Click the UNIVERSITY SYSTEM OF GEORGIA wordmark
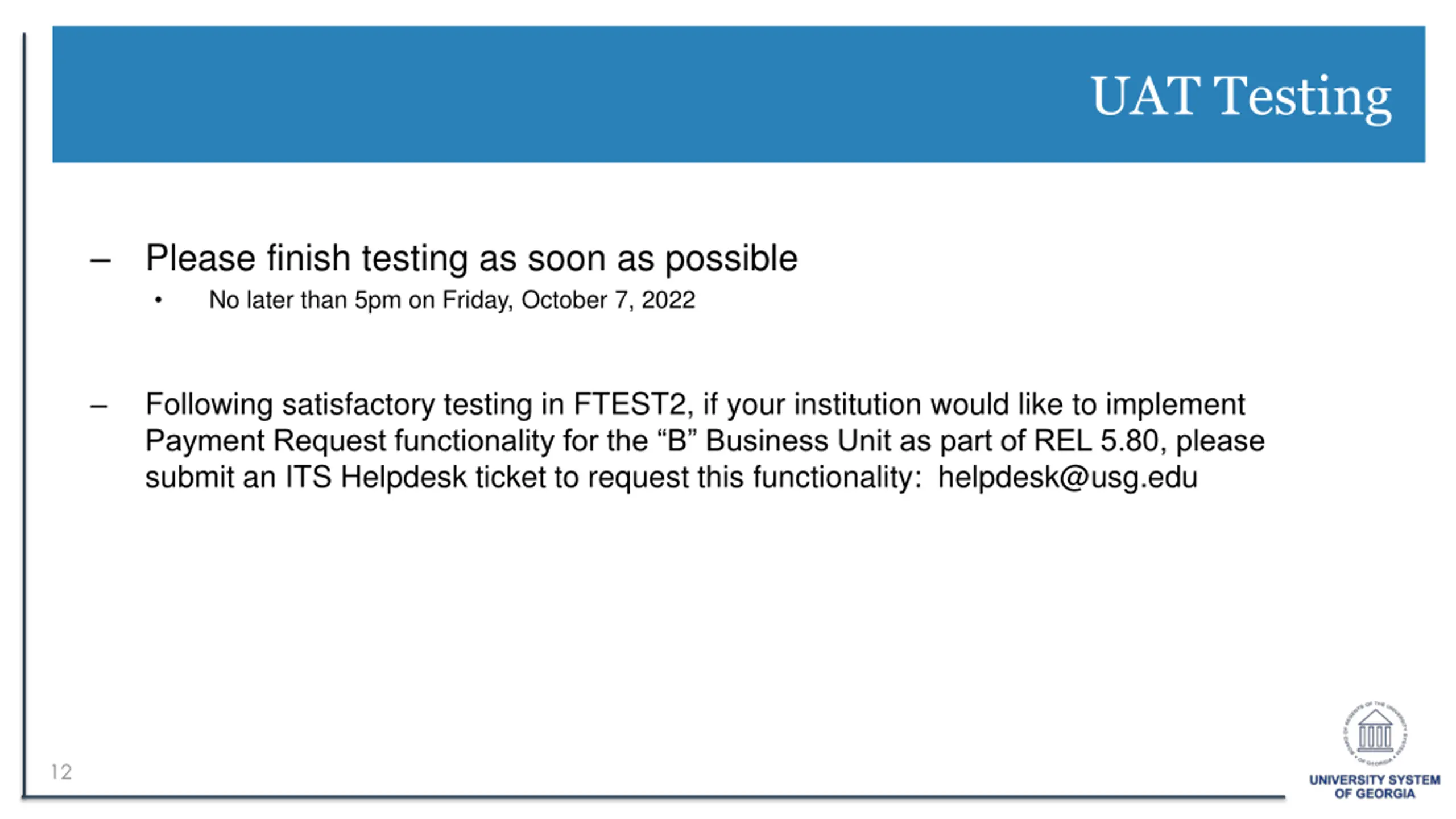 click(x=1375, y=787)
